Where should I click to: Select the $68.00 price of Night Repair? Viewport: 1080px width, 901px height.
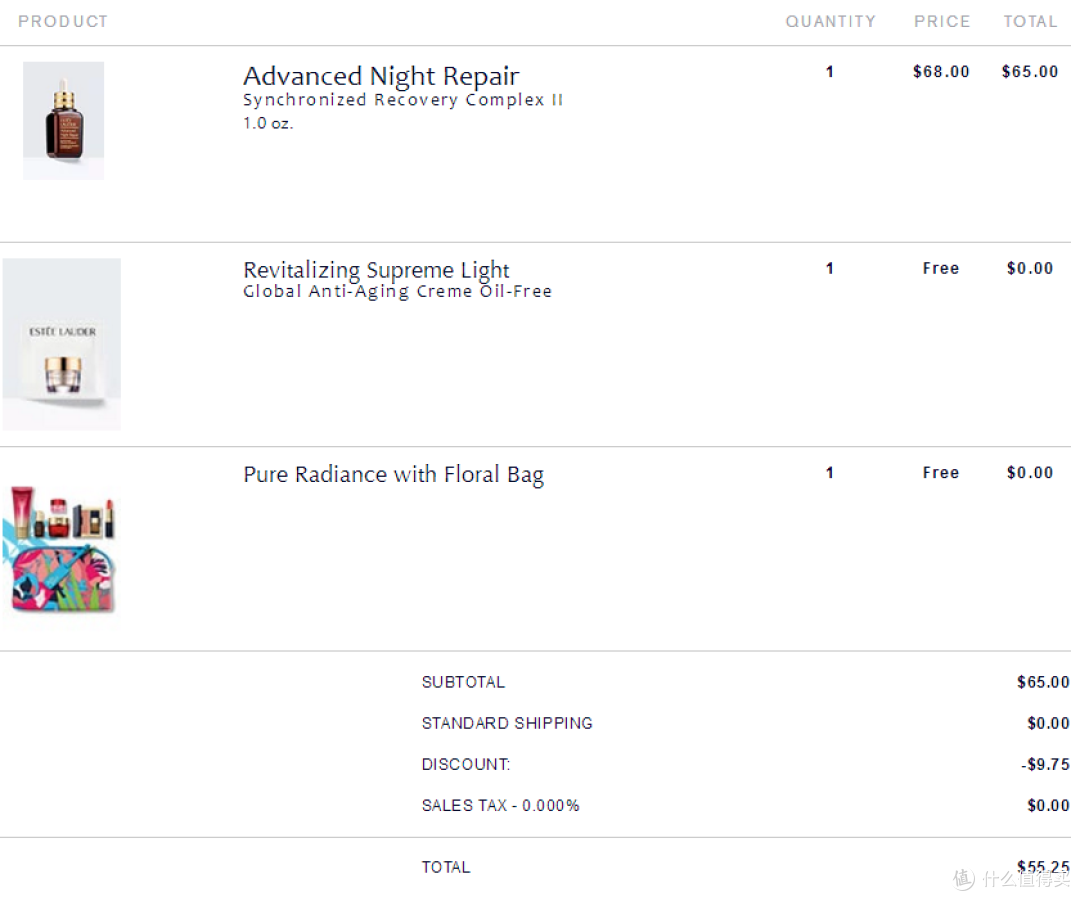point(941,72)
